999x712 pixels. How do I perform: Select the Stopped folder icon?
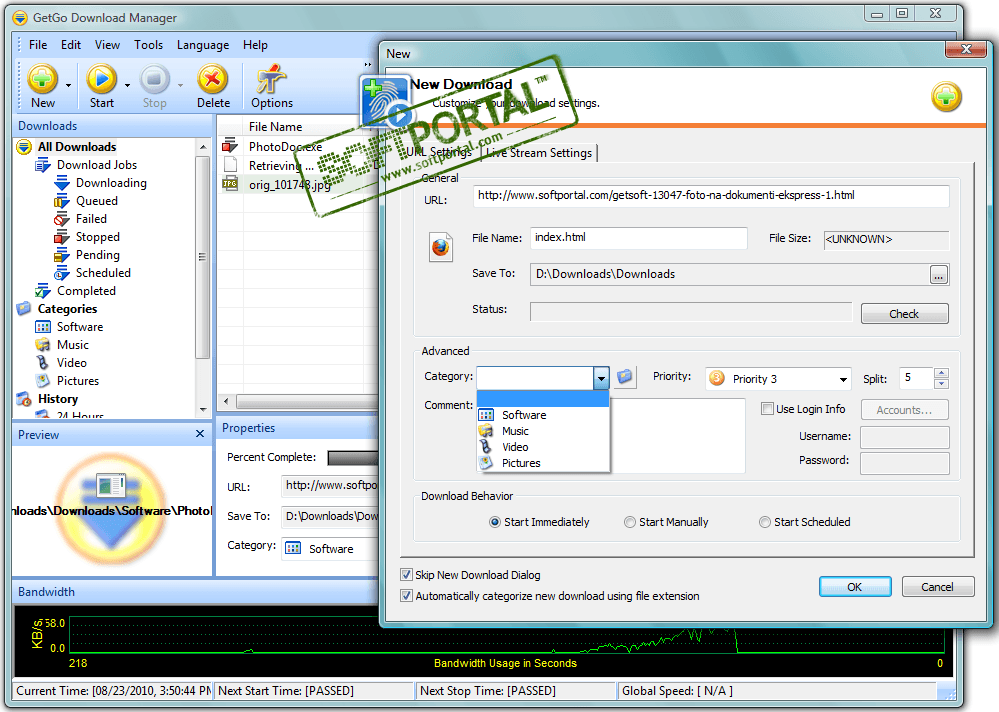point(62,237)
